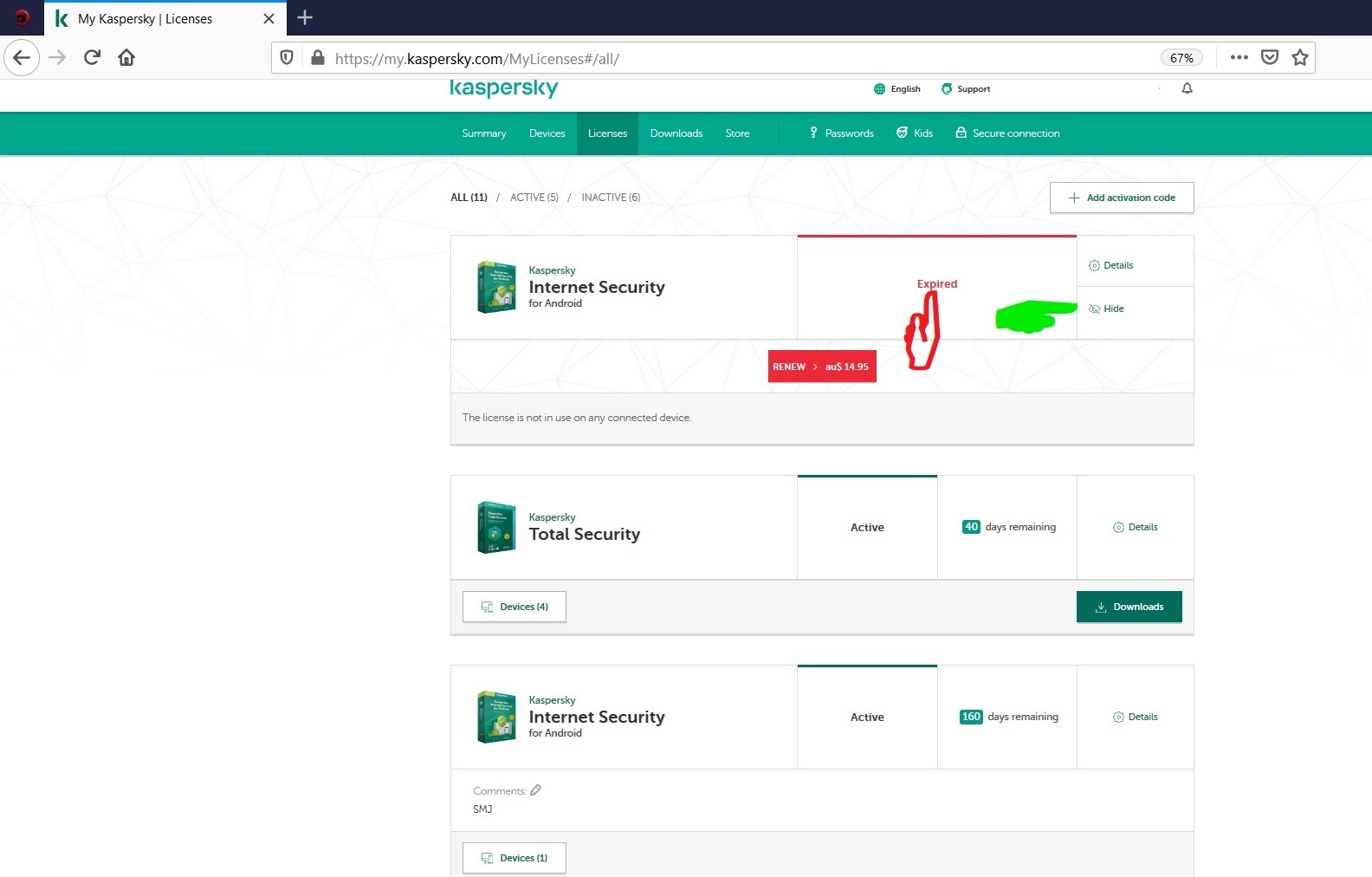The height and width of the screenshot is (877, 1372).
Task: Click the Internet Security expired product box image
Action: 496,287
